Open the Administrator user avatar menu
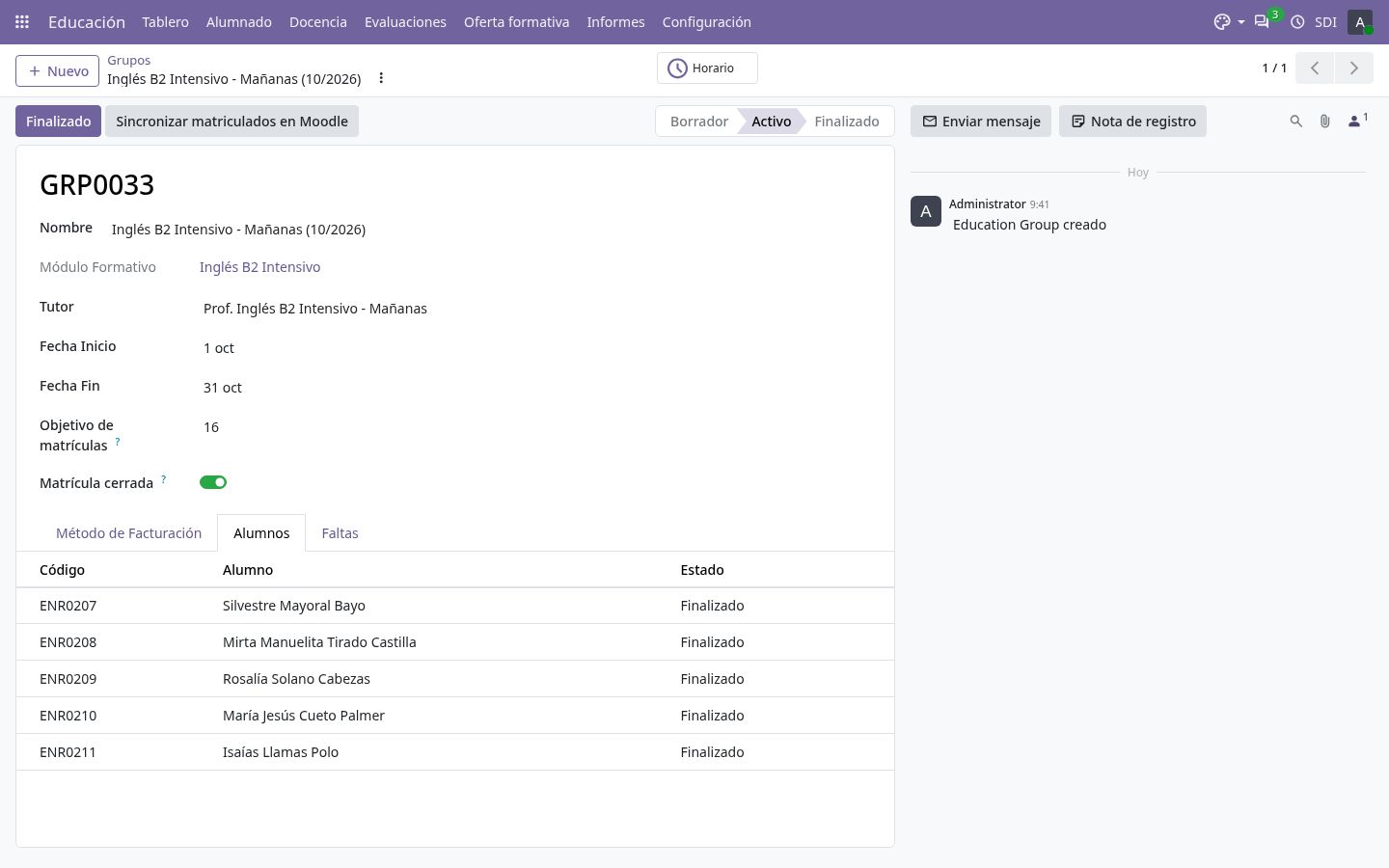This screenshot has height=868, width=1389. [x=1360, y=21]
